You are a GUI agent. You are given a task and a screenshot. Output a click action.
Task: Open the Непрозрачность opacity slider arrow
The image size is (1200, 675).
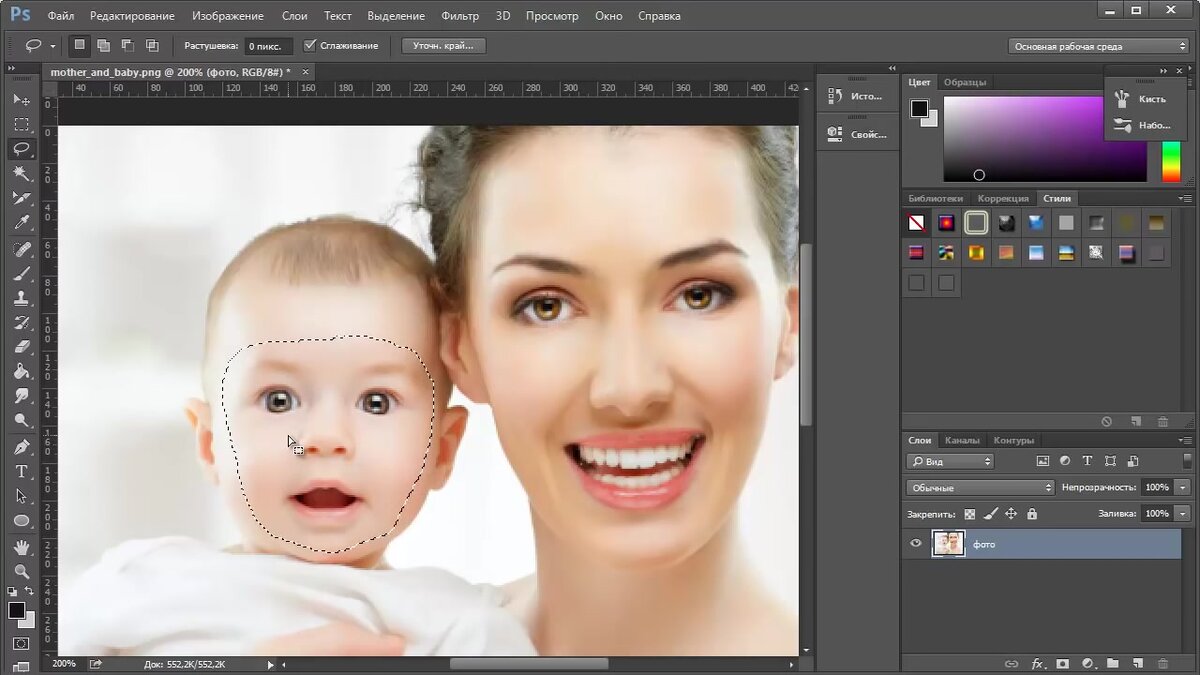click(x=1183, y=487)
